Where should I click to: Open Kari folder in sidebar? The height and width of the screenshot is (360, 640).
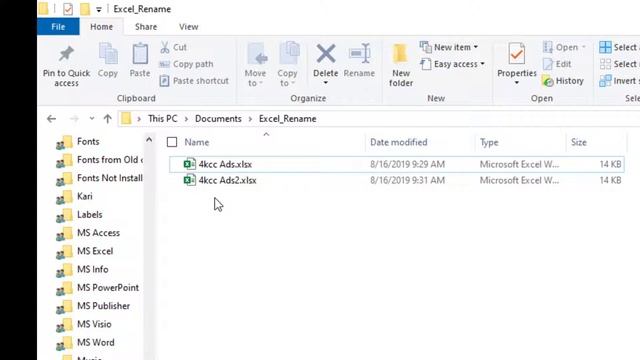tap(85, 196)
